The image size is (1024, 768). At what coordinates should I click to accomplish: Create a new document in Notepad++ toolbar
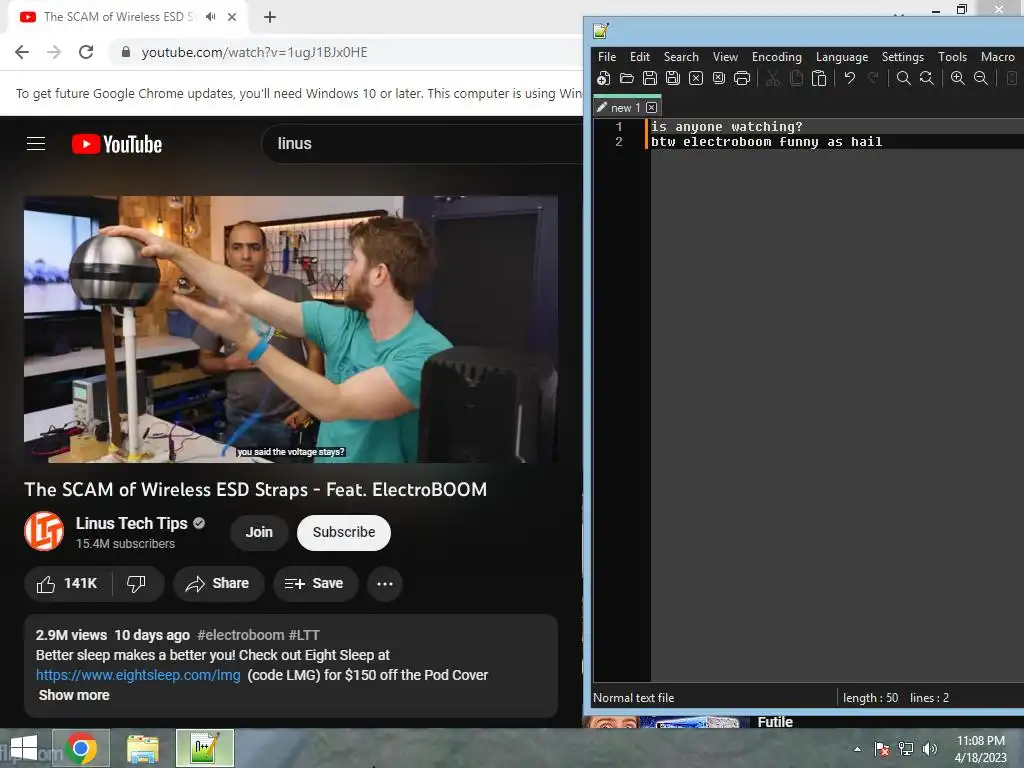[604, 78]
